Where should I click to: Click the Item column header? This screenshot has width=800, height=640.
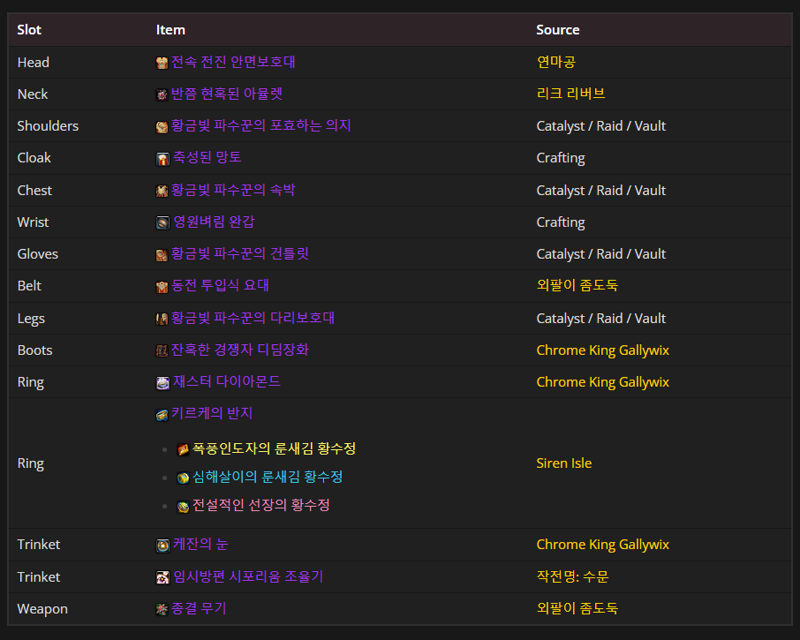click(170, 30)
